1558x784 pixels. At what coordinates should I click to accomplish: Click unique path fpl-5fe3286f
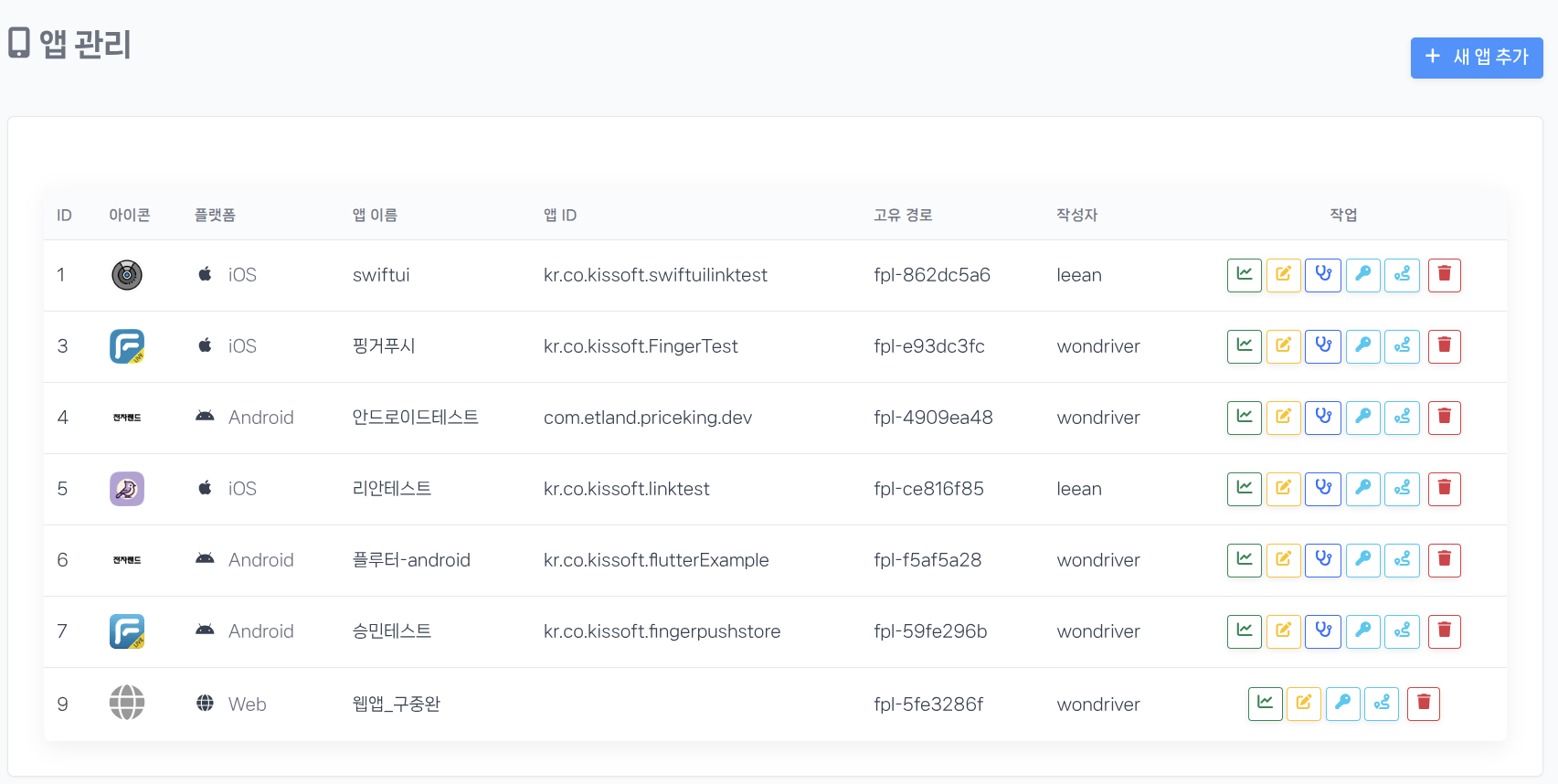pos(927,705)
